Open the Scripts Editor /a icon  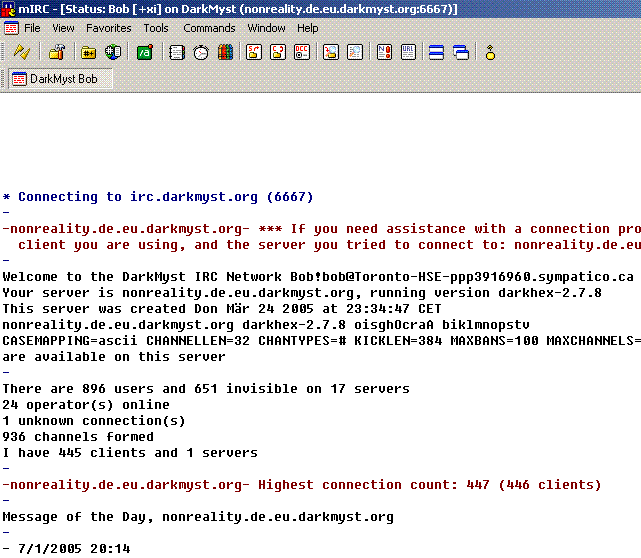click(145, 52)
